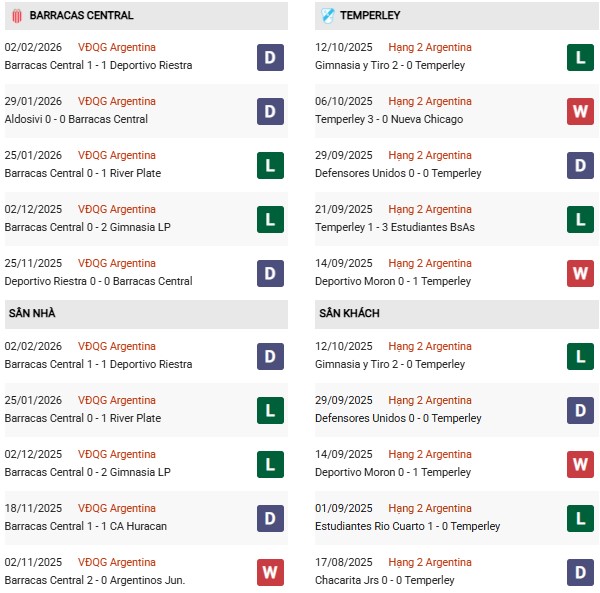Click D badge for Barracas Central 1-1 Deportivo Riestra, top list
Viewport: 600px width, 593px height.
[270, 57]
